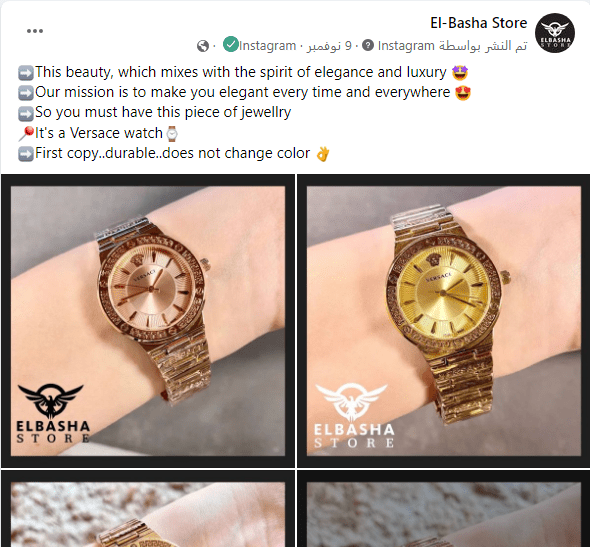Open the El-Basha Store page name
This screenshot has width=590, height=547.
[x=479, y=23]
